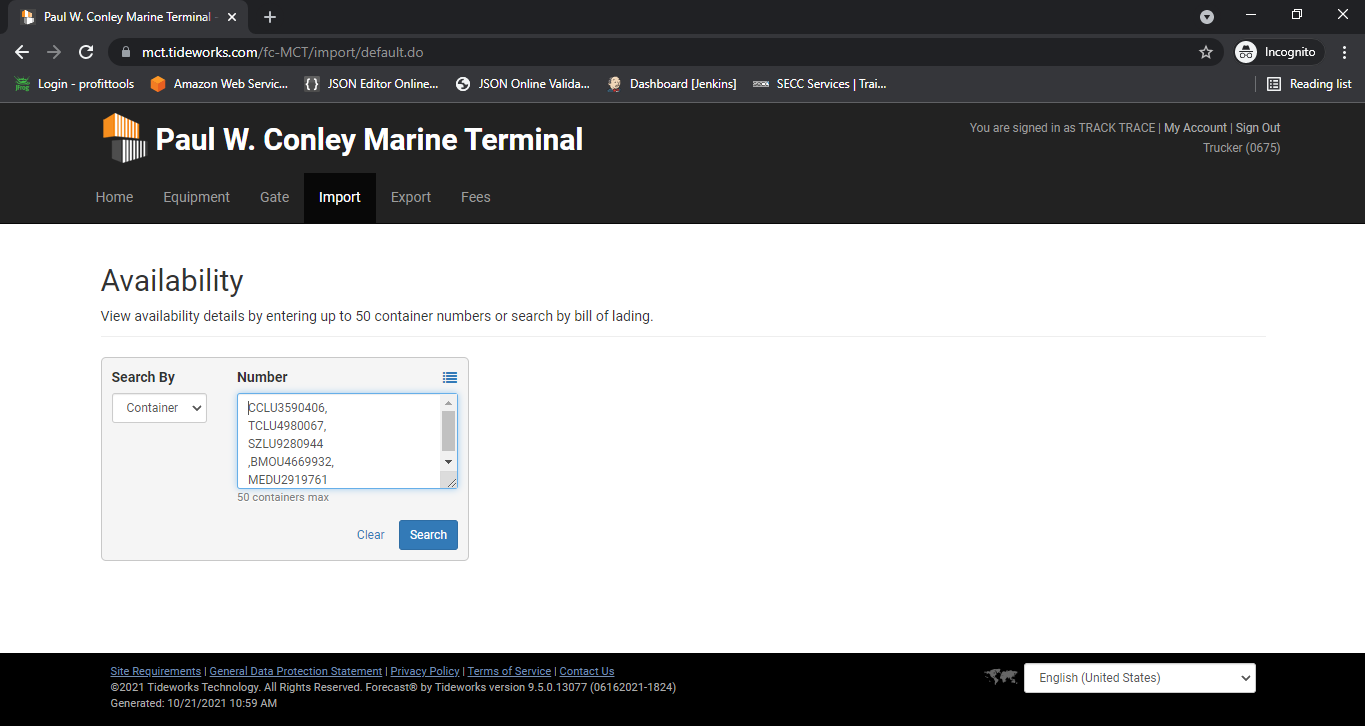Click the padlock site info icon
1365x726 pixels.
coord(126,52)
